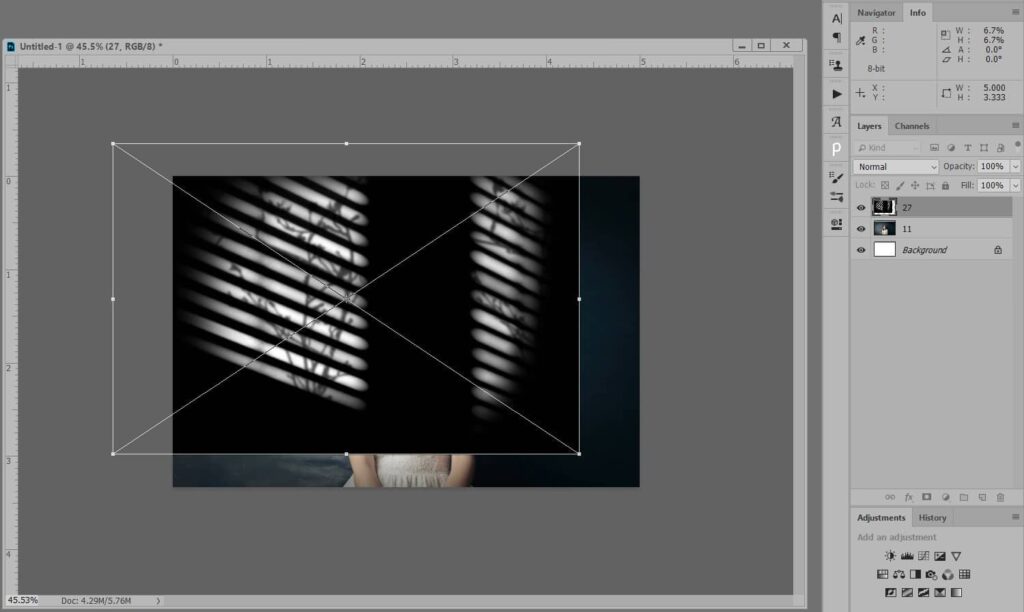Switch to the Channels tab
Image resolution: width=1024 pixels, height=612 pixels.
[911, 126]
